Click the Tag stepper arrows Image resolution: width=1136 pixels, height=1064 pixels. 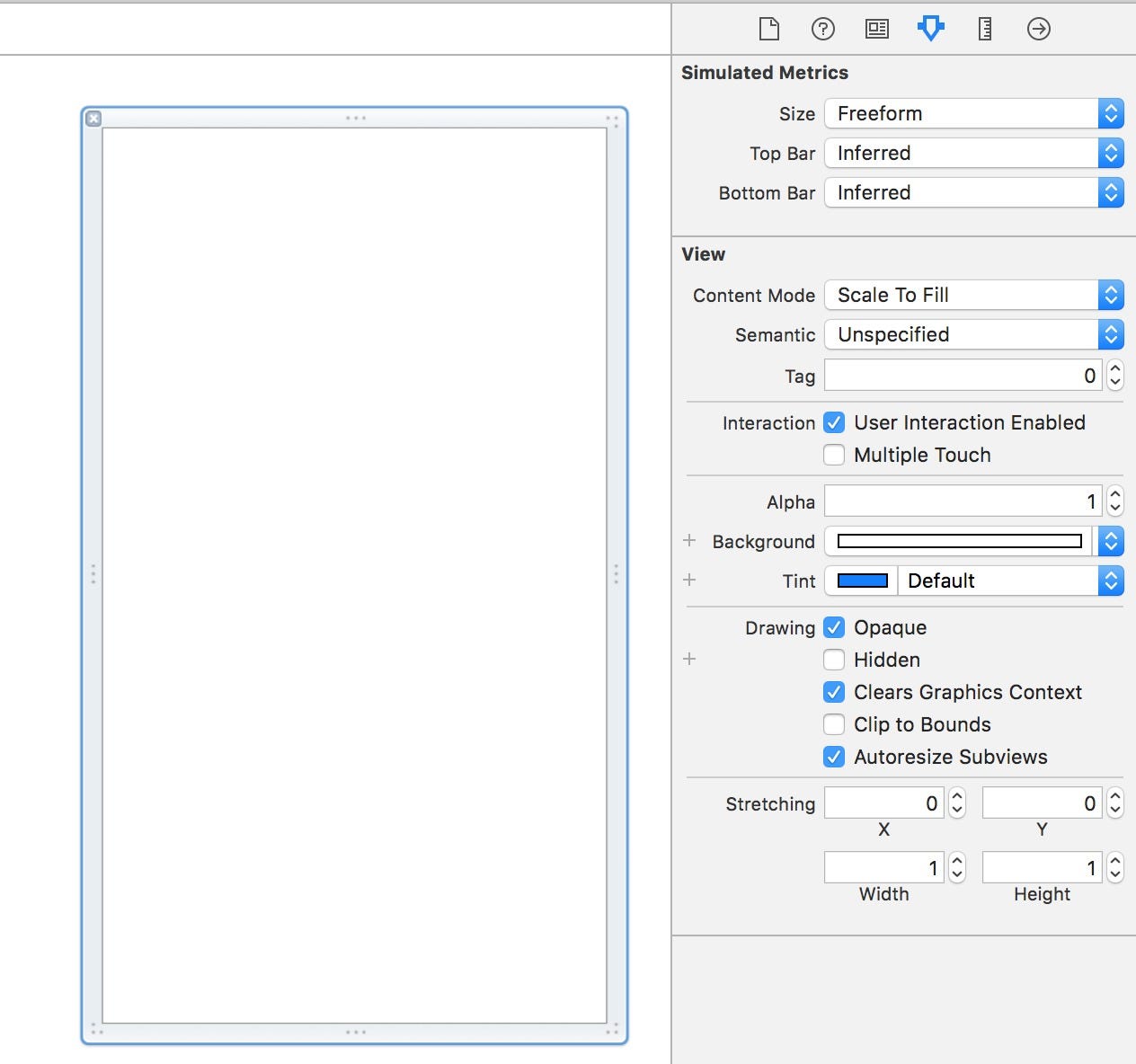[x=1115, y=376]
